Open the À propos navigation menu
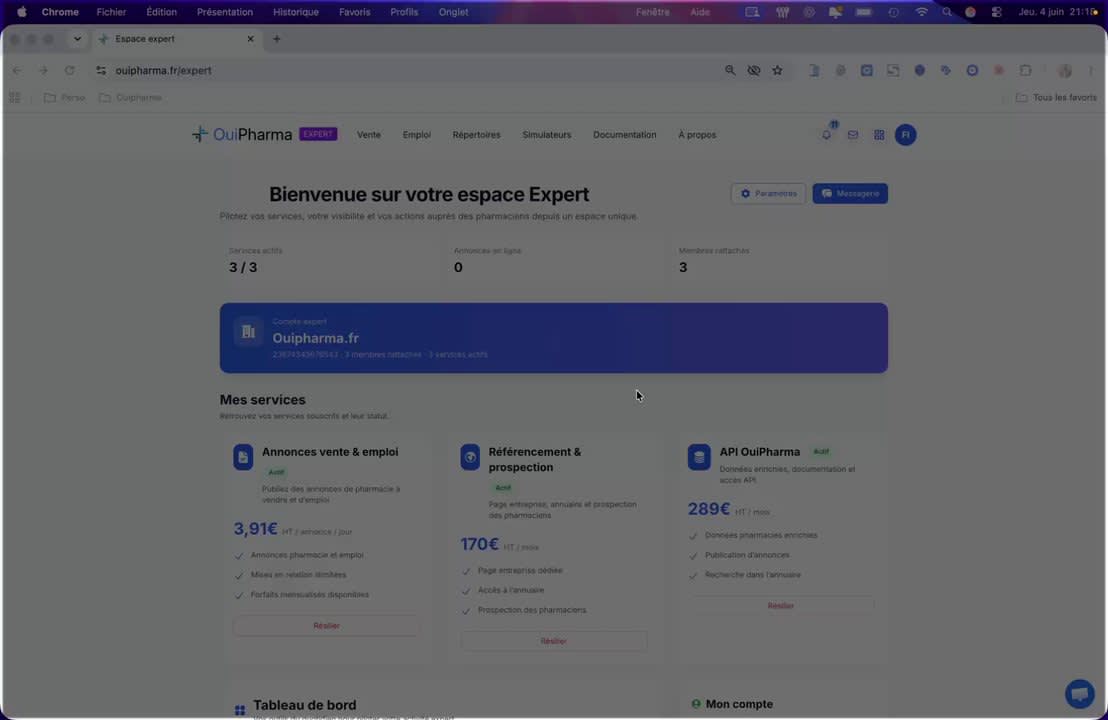Viewport: 1108px width, 720px height. pos(697,135)
